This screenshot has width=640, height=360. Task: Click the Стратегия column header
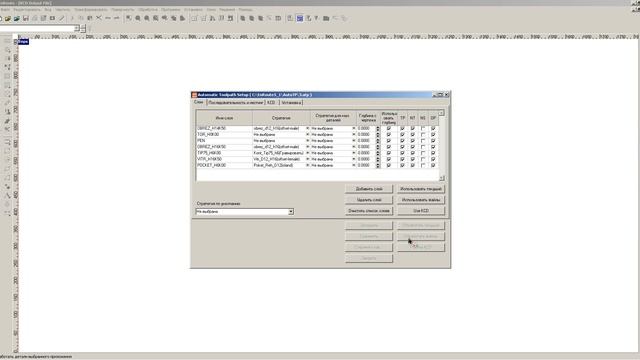[x=281, y=118]
